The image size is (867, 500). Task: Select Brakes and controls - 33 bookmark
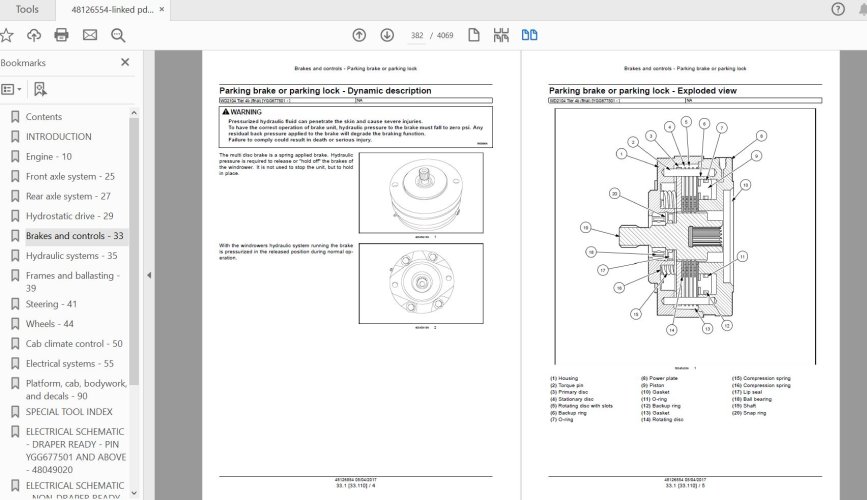click(75, 236)
